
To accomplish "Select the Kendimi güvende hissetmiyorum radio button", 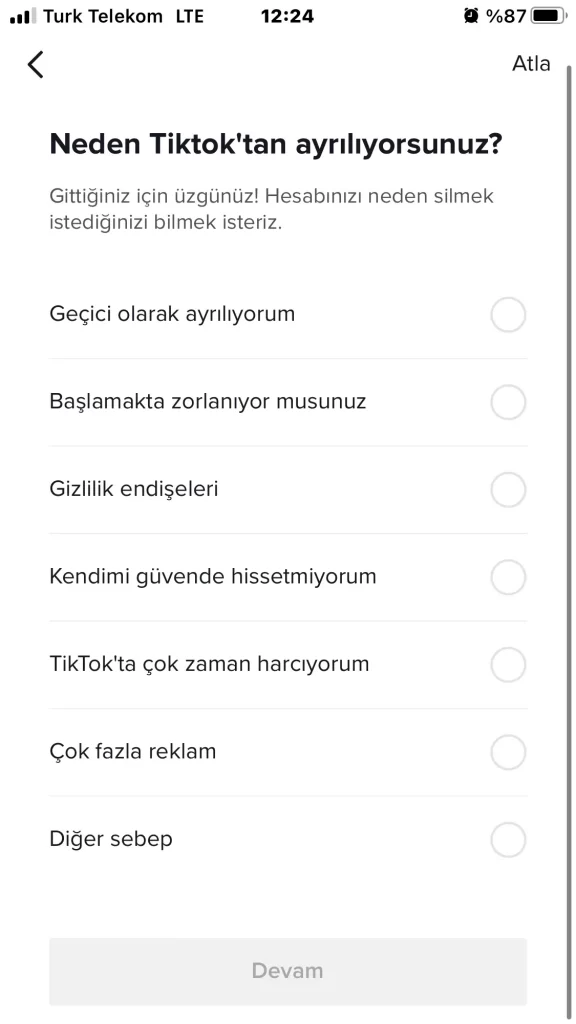I will pos(508,577).
